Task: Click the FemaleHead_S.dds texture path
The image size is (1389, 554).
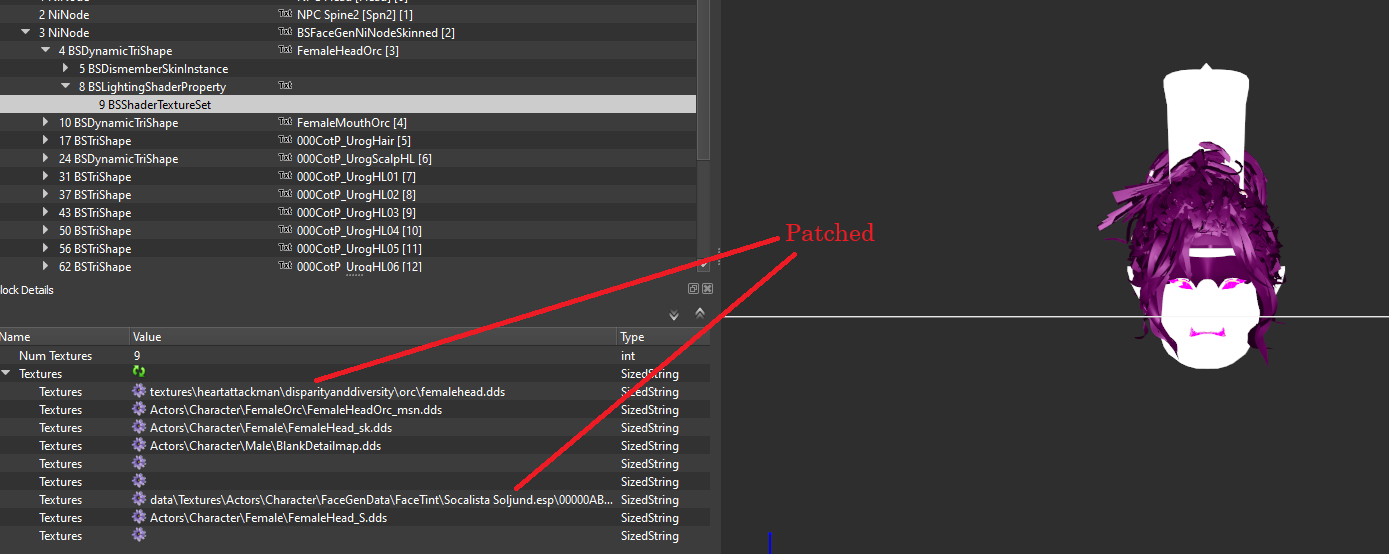Action: click(268, 517)
